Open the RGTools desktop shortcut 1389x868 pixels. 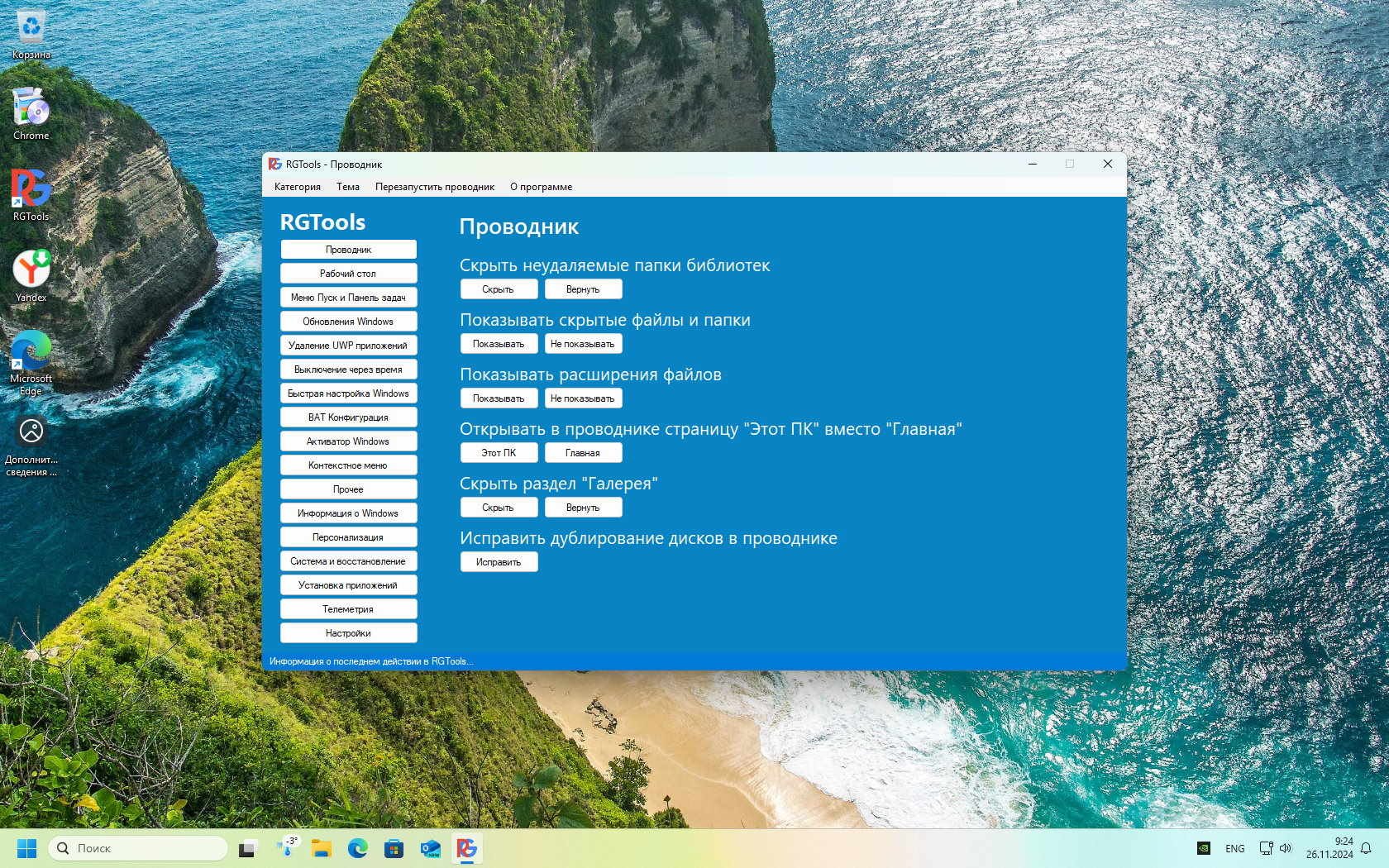31,194
